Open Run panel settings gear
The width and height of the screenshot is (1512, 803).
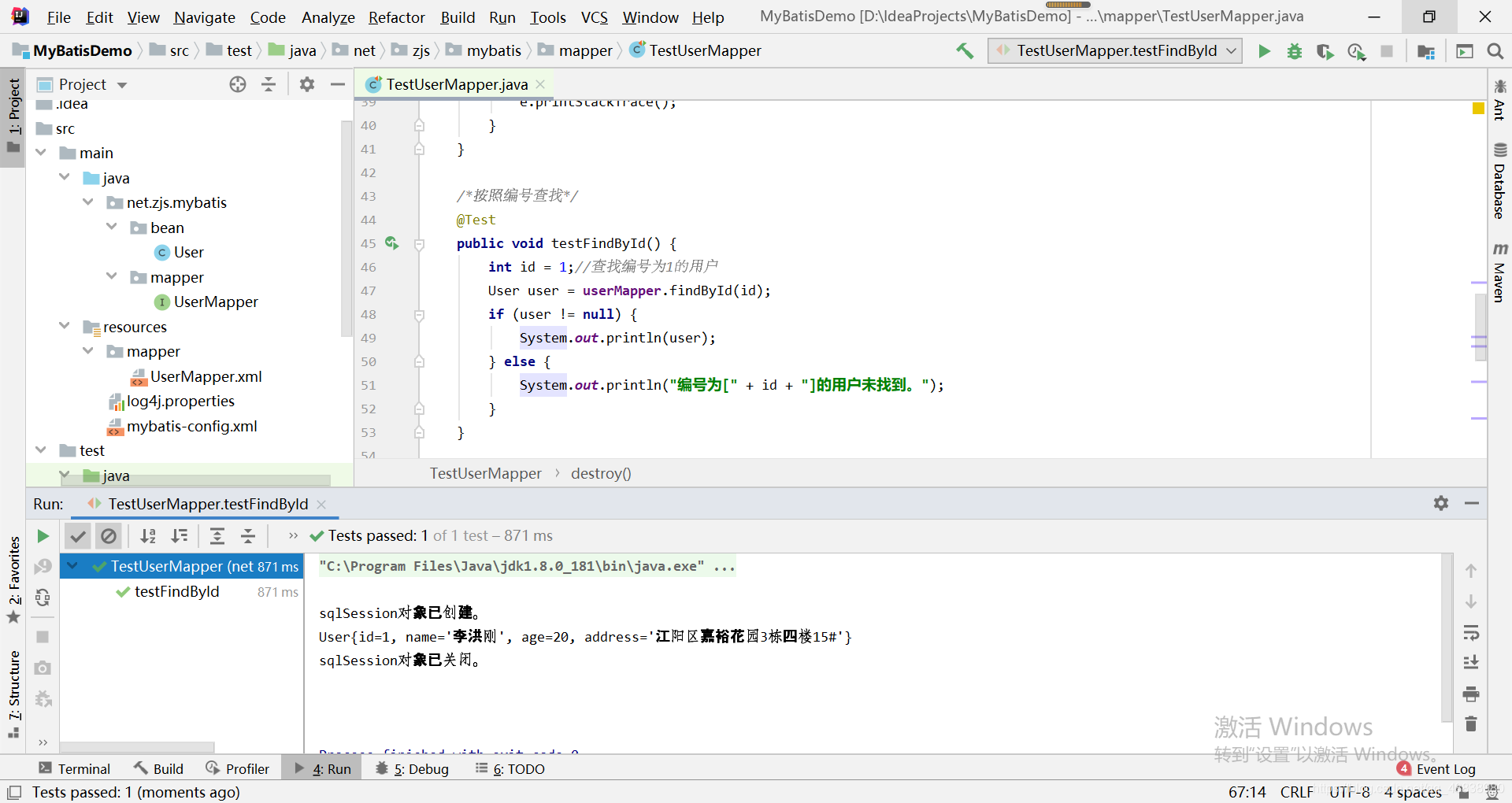(1441, 503)
